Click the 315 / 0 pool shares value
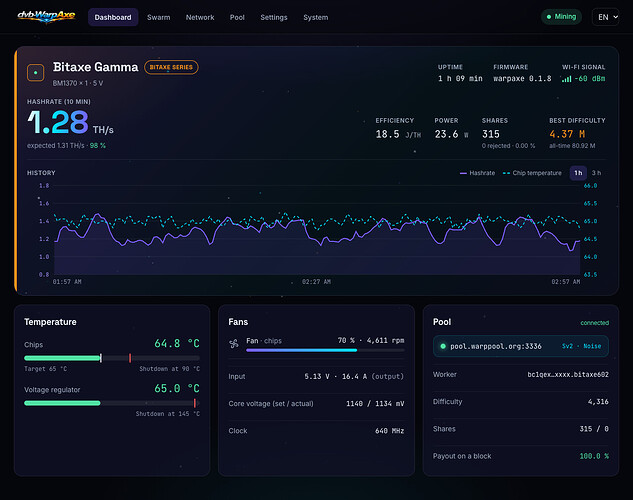This screenshot has width=633, height=500. [594, 429]
